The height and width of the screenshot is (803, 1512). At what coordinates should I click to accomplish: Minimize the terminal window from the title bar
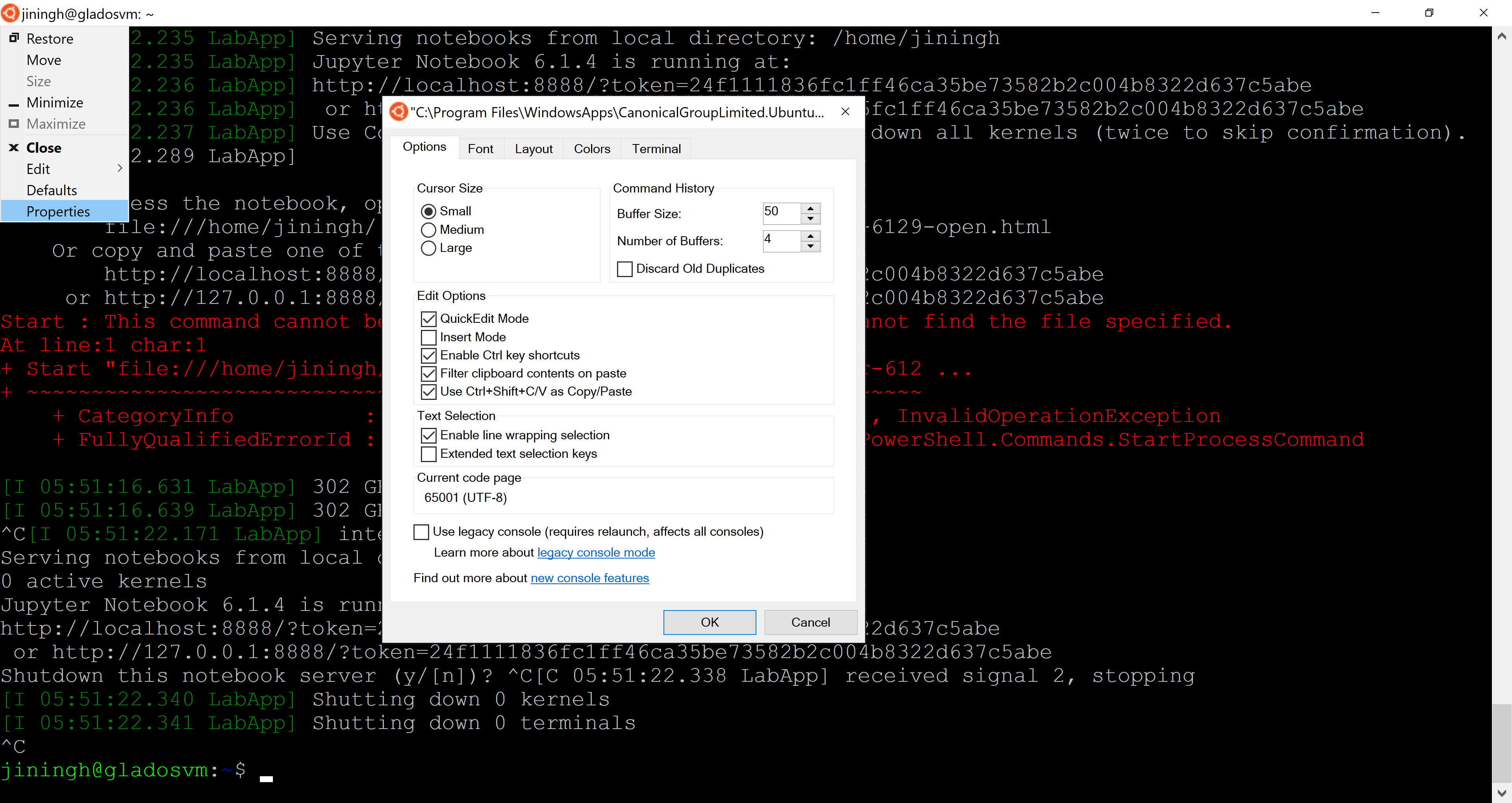(x=1375, y=13)
